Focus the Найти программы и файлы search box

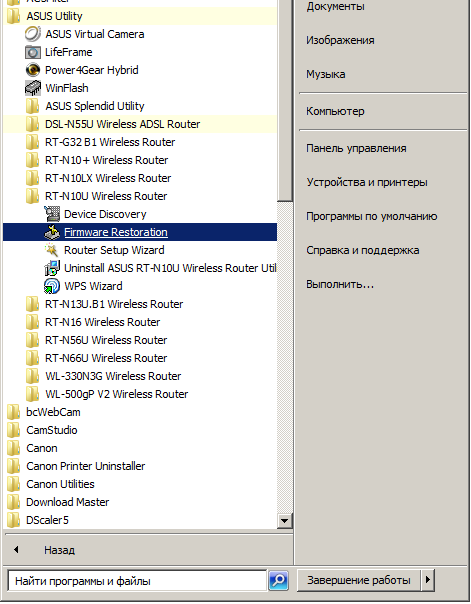point(137,581)
